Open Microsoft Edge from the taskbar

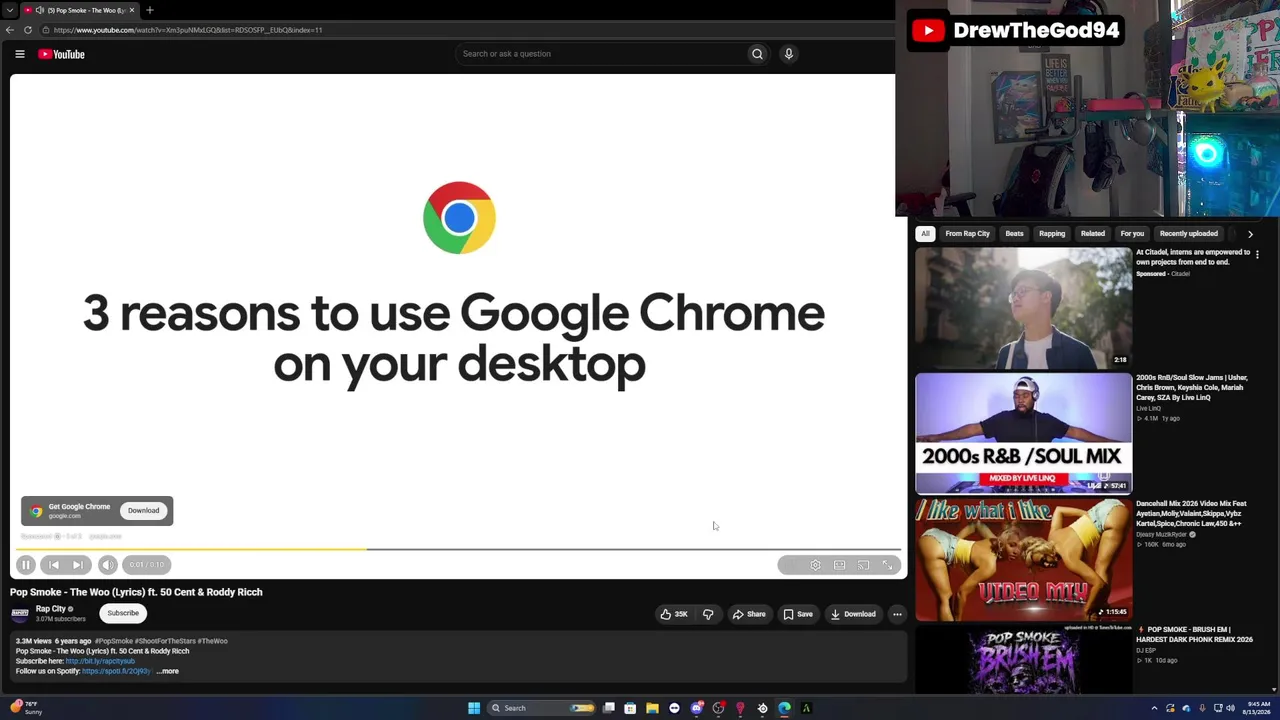click(x=784, y=708)
